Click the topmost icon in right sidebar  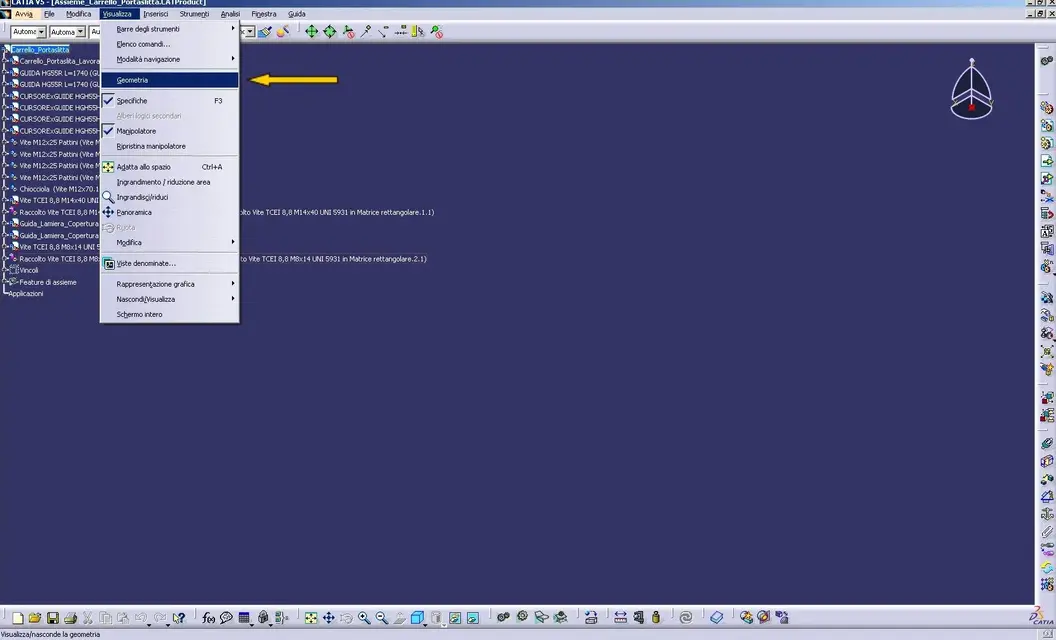pyautogui.click(x=1047, y=61)
